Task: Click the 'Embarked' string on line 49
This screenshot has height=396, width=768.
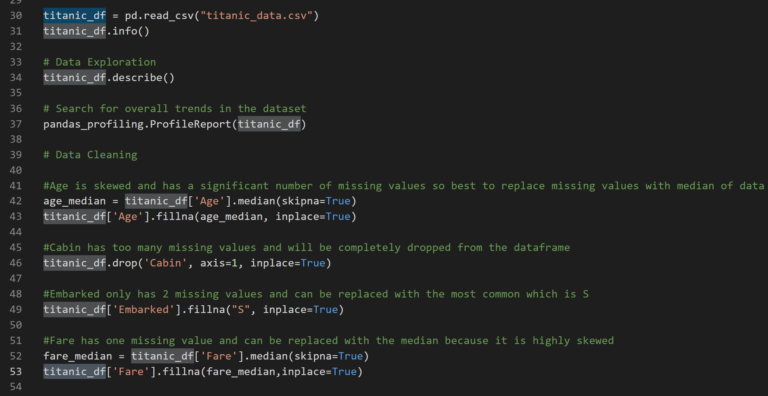Action: [x=144, y=310]
